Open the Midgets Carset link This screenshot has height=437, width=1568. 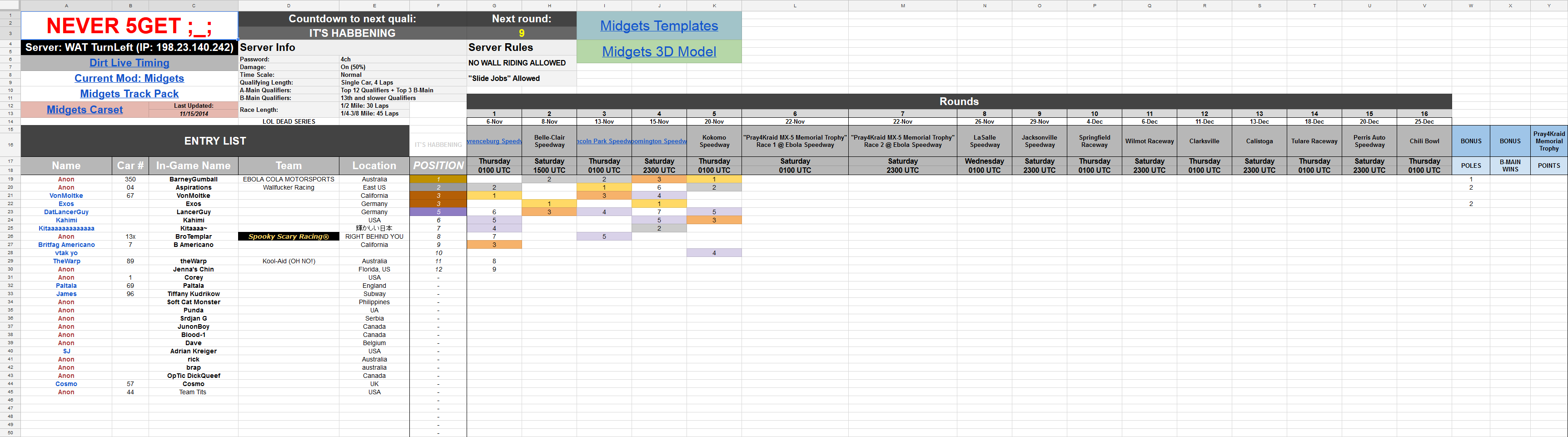[x=85, y=110]
